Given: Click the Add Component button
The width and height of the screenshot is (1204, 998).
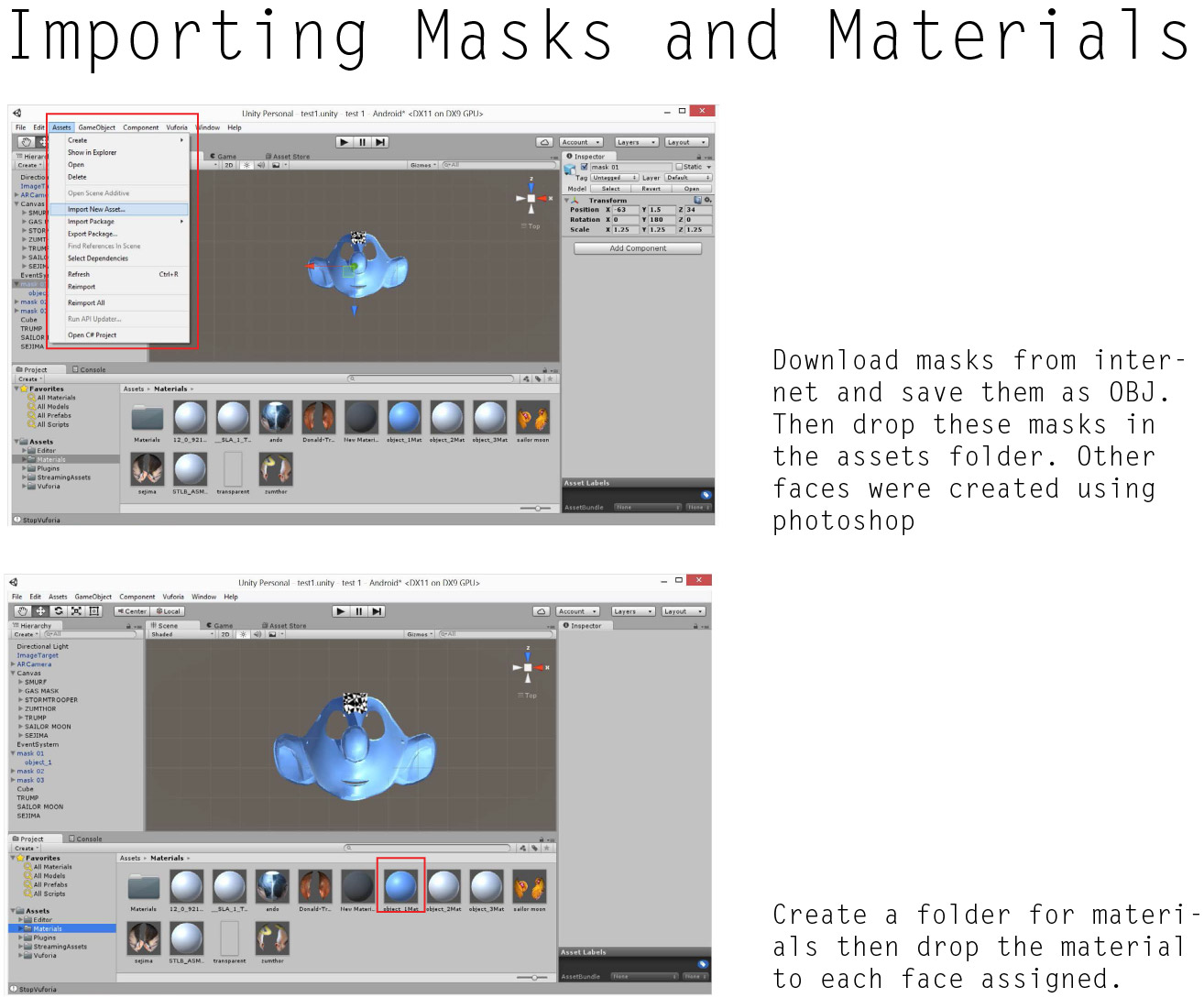Looking at the screenshot, I should pos(637,247).
